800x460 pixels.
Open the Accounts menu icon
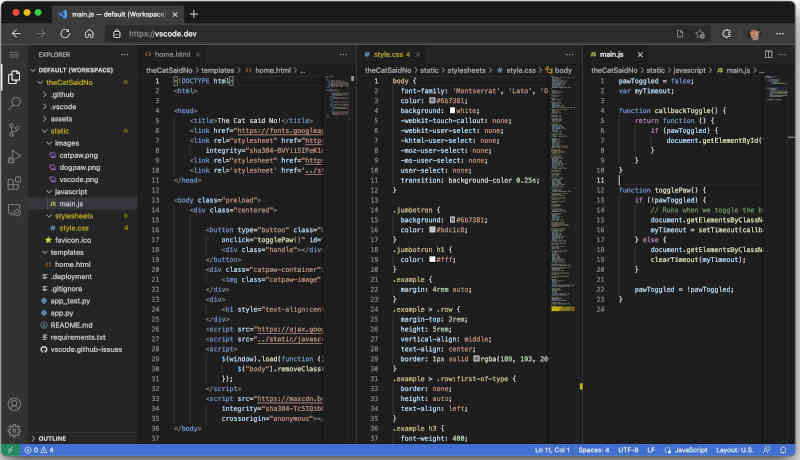click(x=14, y=405)
